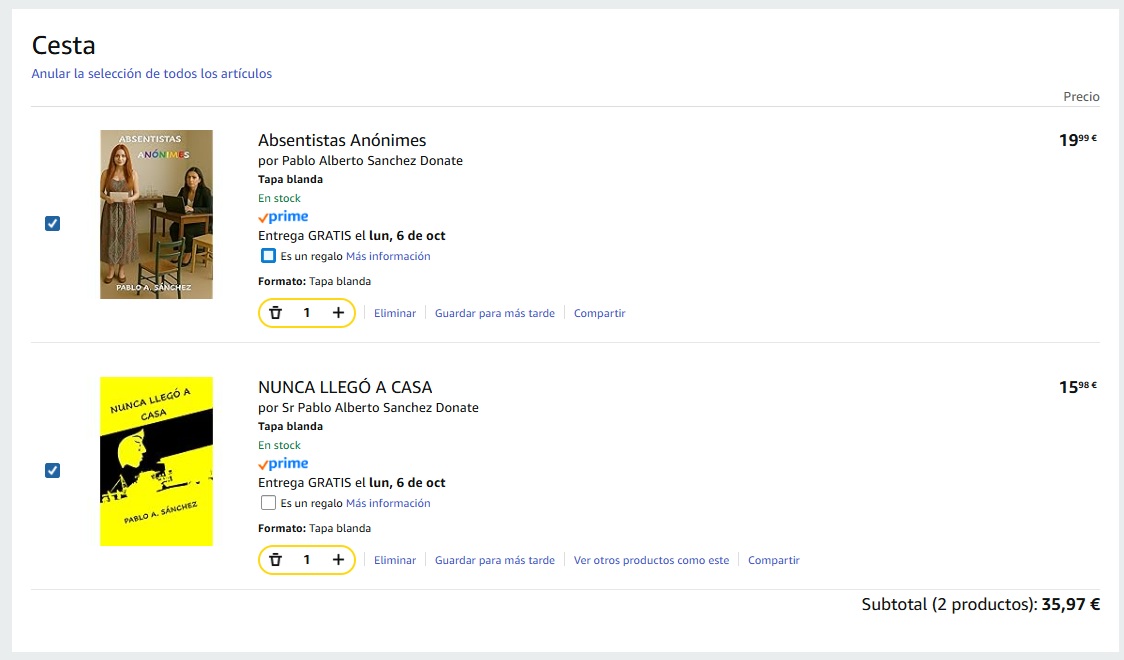Open yellow NUNCA LLEGÓ A CASA cover image
Screen dimensions: 1124x660
[156, 461]
